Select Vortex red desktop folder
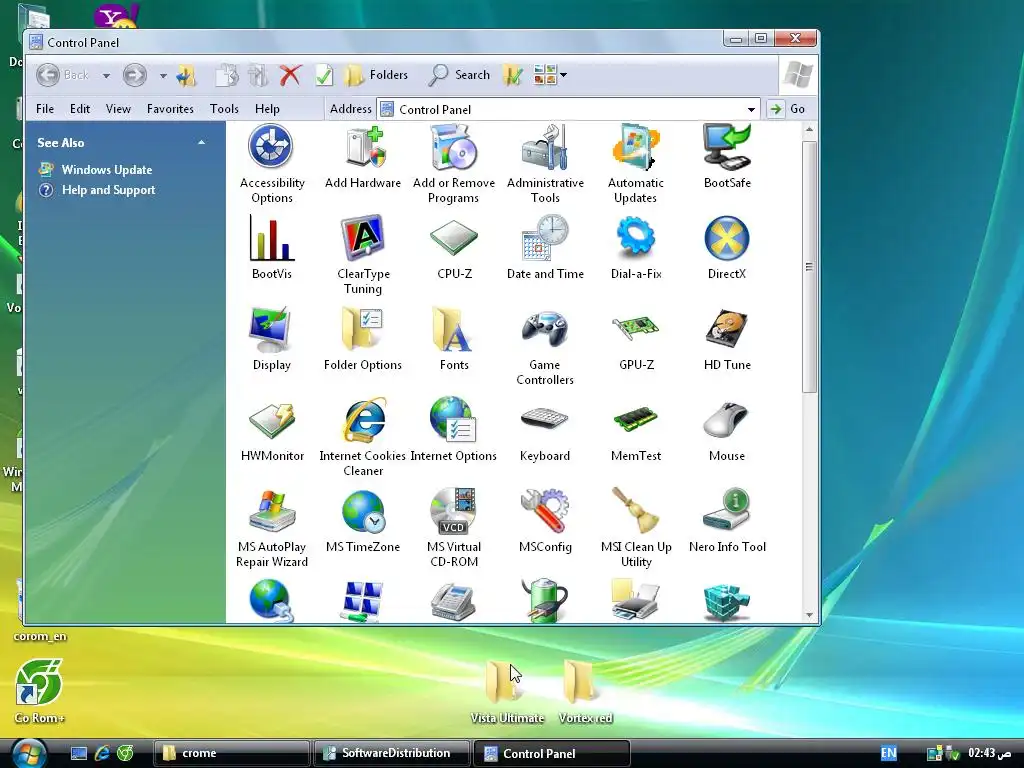Screen dimensions: 1024x768 pos(585,692)
